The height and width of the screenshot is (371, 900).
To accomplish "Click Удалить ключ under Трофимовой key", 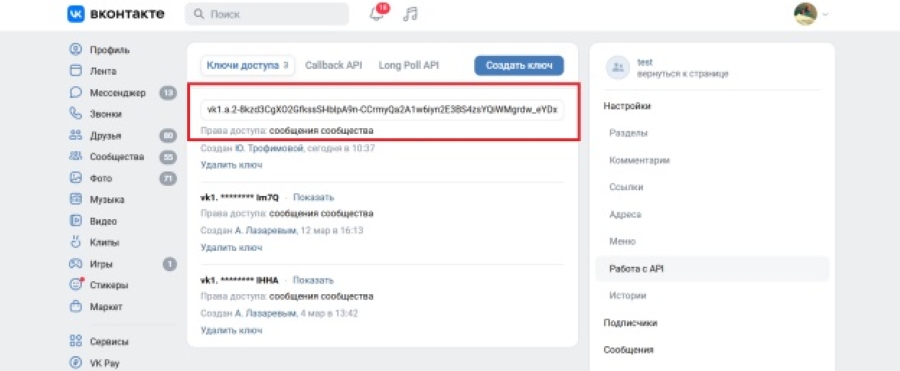I will coord(231,165).
